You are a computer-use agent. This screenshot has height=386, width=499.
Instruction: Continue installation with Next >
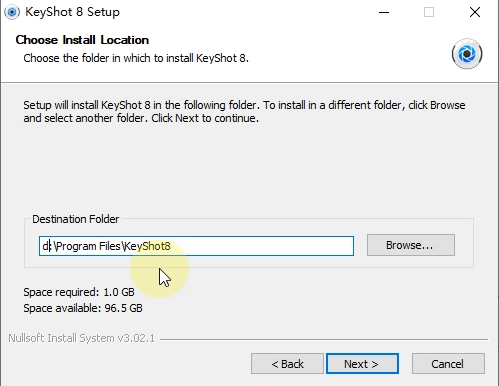(x=362, y=364)
